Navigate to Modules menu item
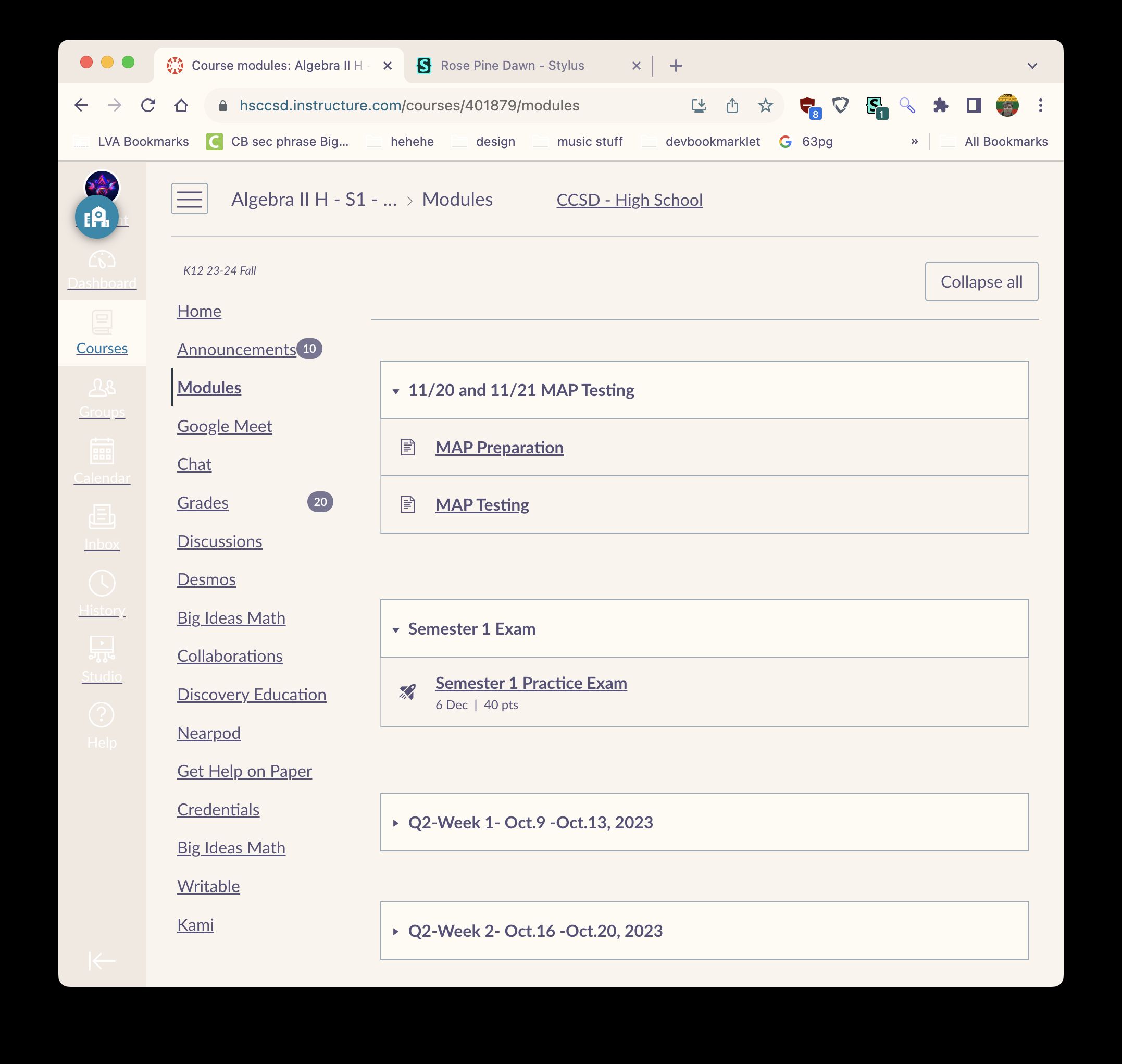This screenshot has width=1122, height=1064. tap(208, 387)
